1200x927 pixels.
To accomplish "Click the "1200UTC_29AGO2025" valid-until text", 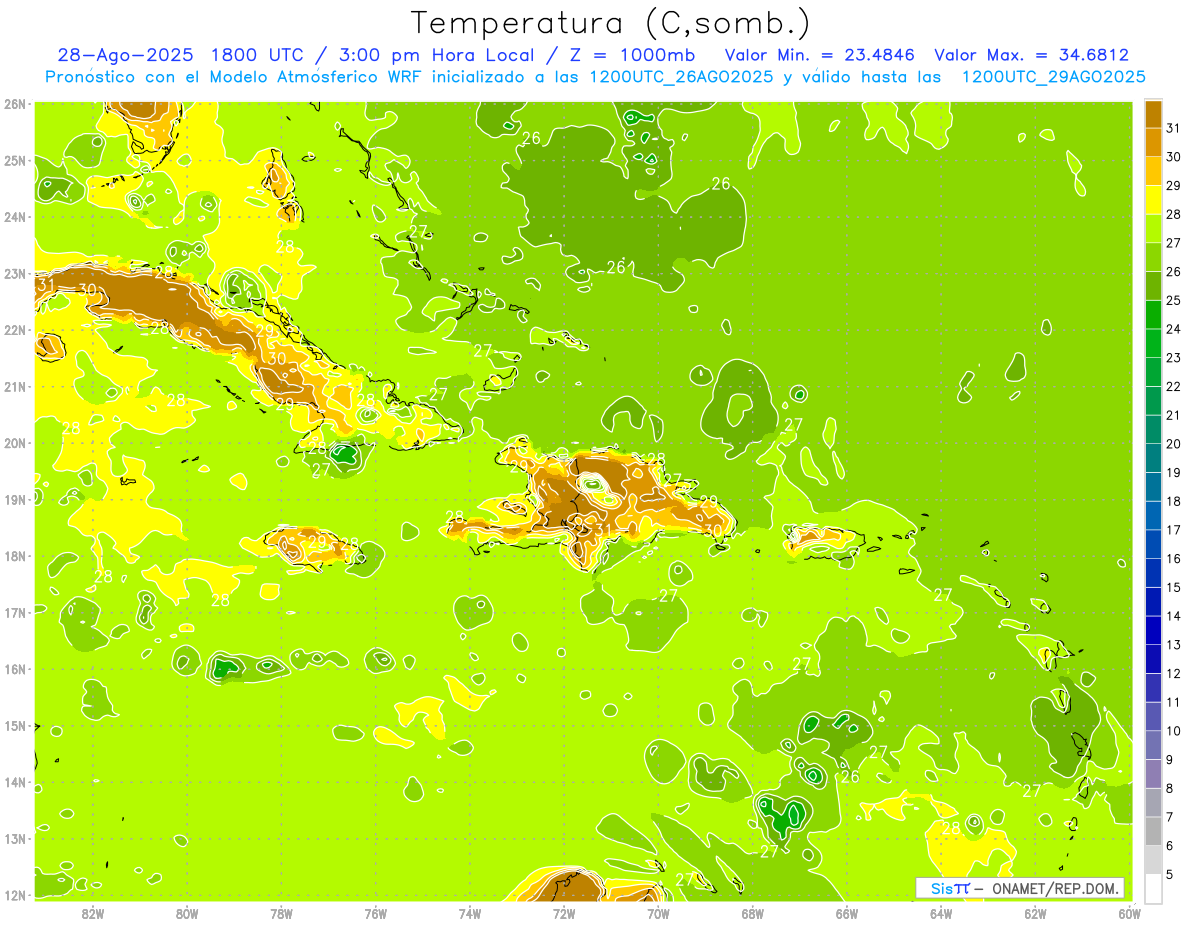I will click(x=1053, y=77).
